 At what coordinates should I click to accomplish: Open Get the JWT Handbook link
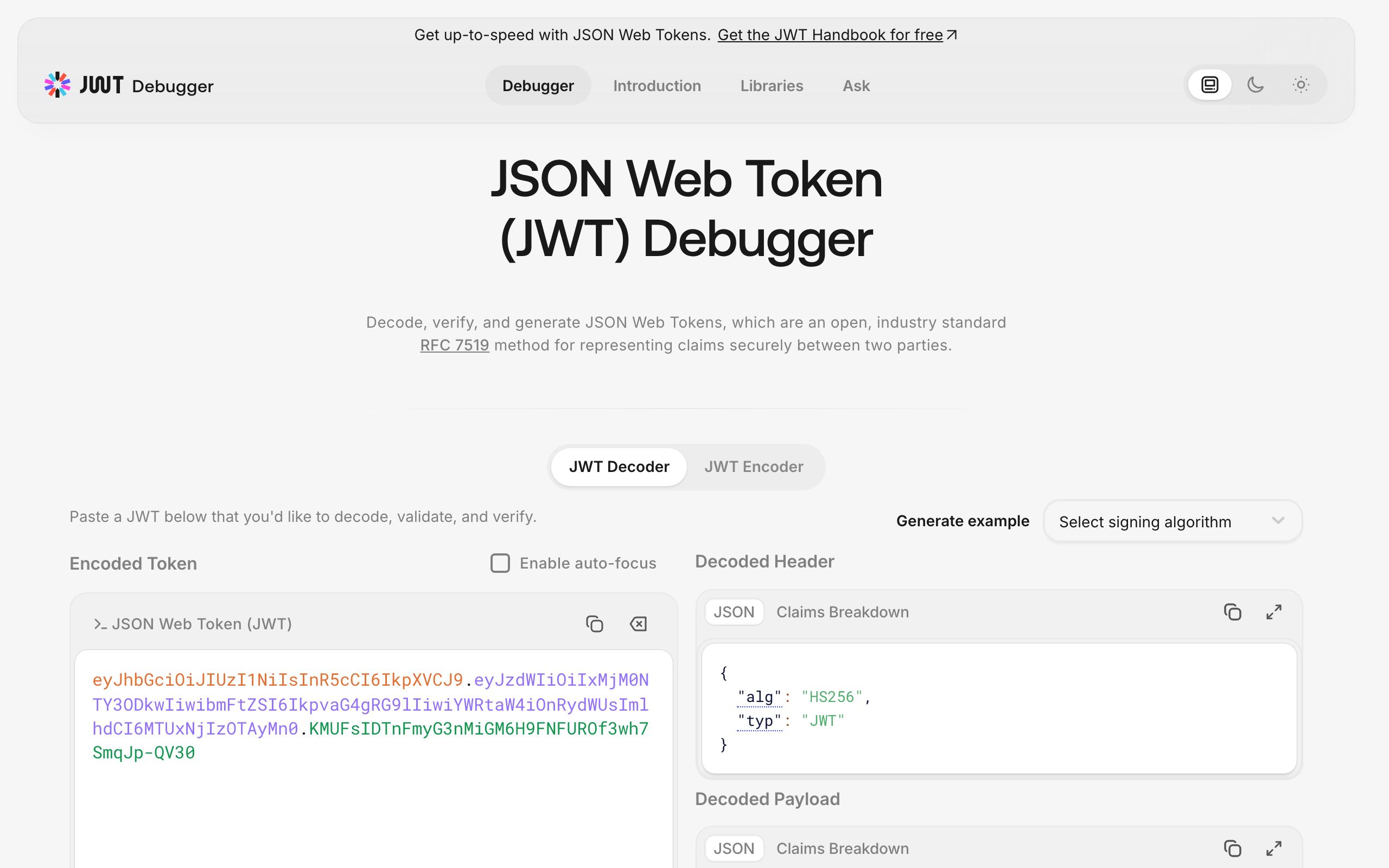pyautogui.click(x=830, y=35)
